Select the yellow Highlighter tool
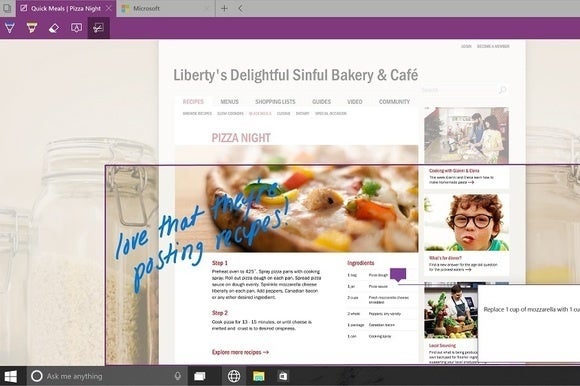580x386 pixels. [32, 28]
